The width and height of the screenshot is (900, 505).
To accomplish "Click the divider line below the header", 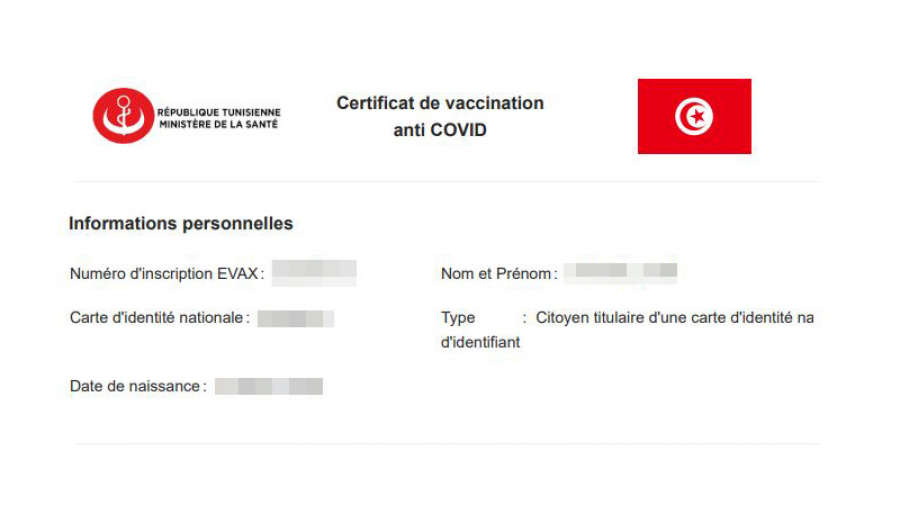I will (447, 181).
